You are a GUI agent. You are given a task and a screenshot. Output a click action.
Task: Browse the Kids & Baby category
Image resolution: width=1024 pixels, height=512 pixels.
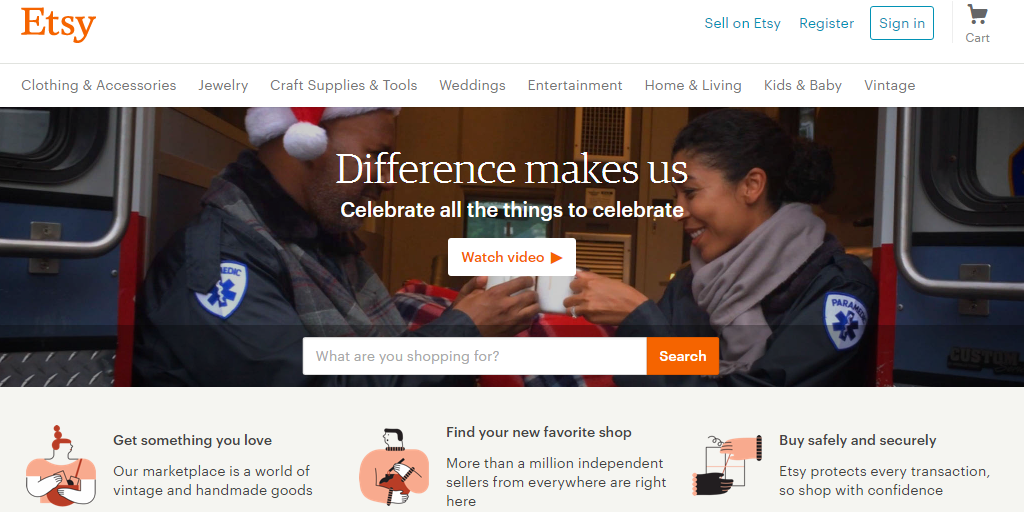(803, 85)
